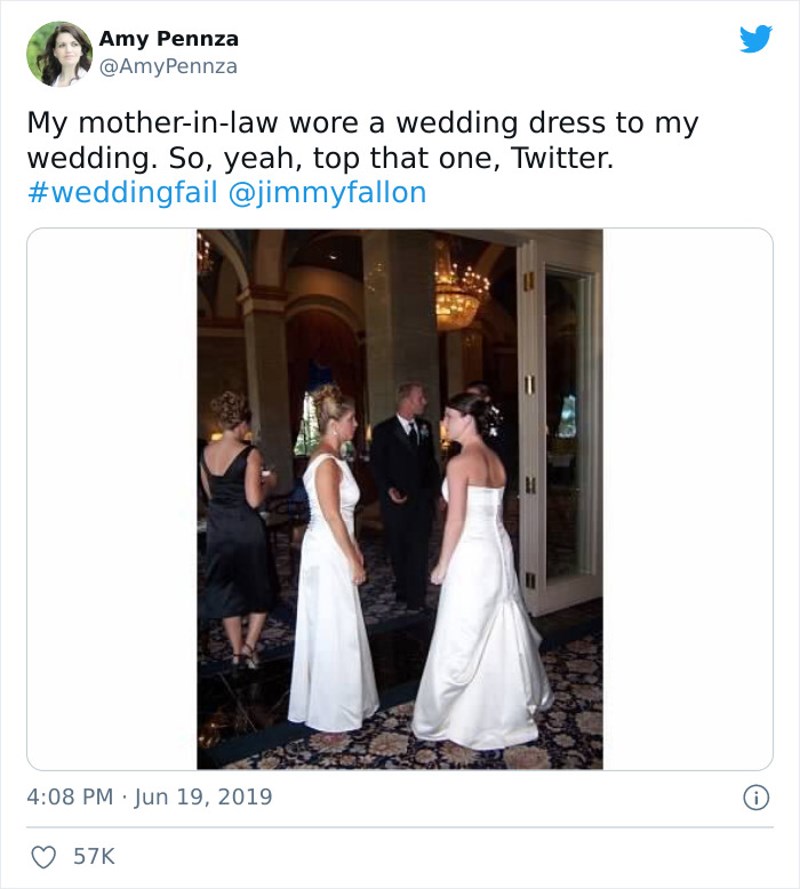Screen dimensions: 800x889
Task: Visit the @jimmyfallon mention
Action: click(328, 191)
